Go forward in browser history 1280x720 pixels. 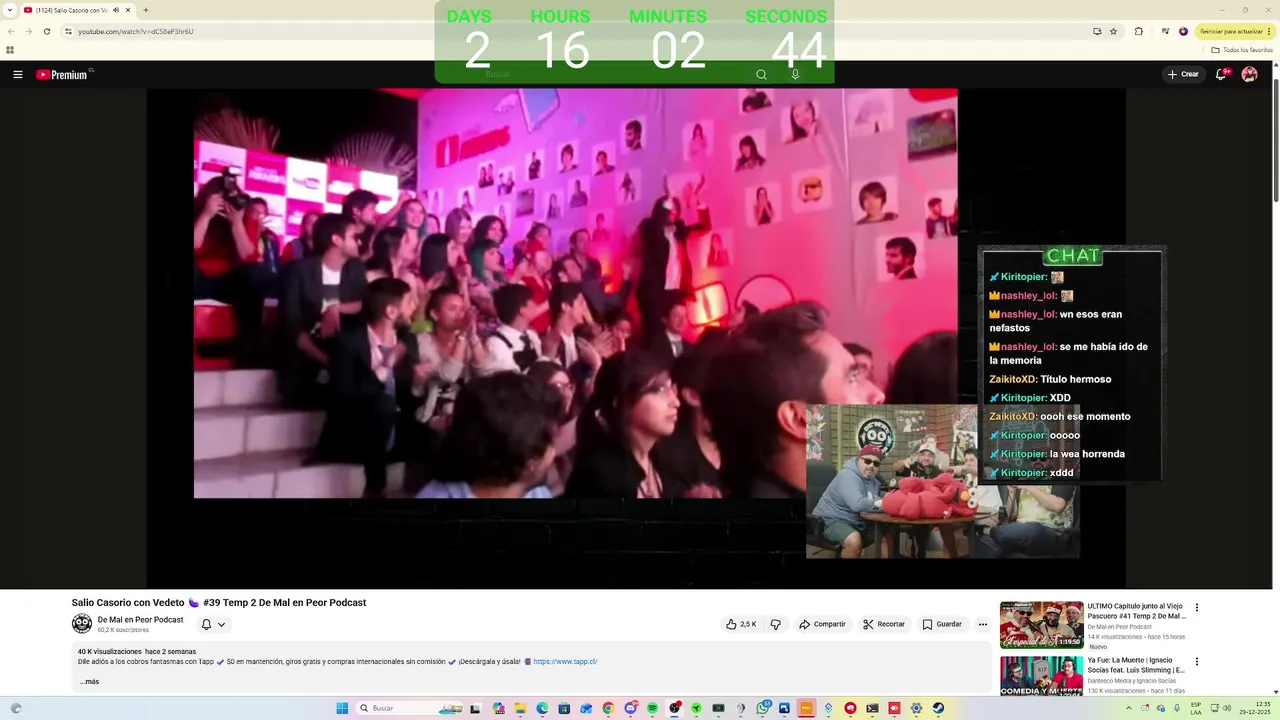tap(28, 31)
